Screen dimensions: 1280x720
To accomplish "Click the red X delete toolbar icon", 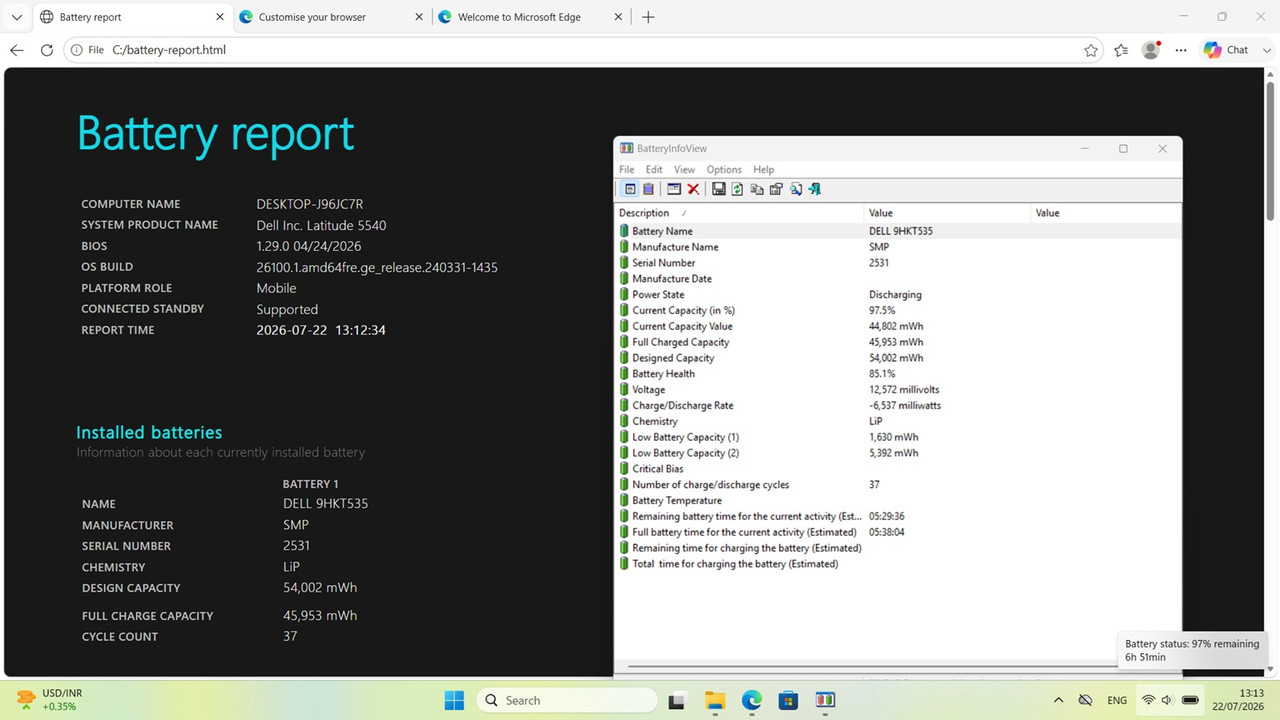I will click(693, 189).
